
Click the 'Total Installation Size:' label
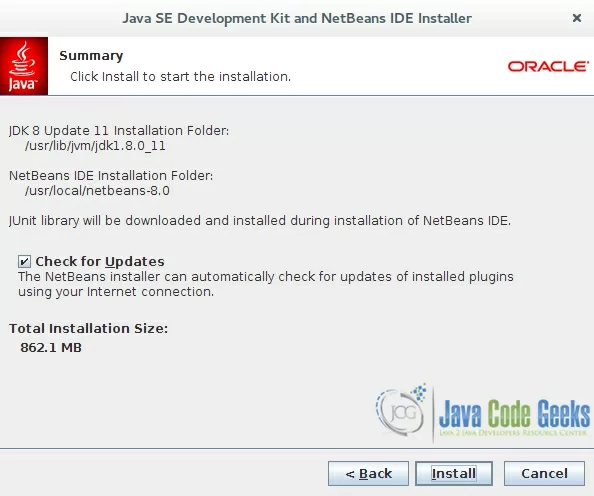(88, 328)
